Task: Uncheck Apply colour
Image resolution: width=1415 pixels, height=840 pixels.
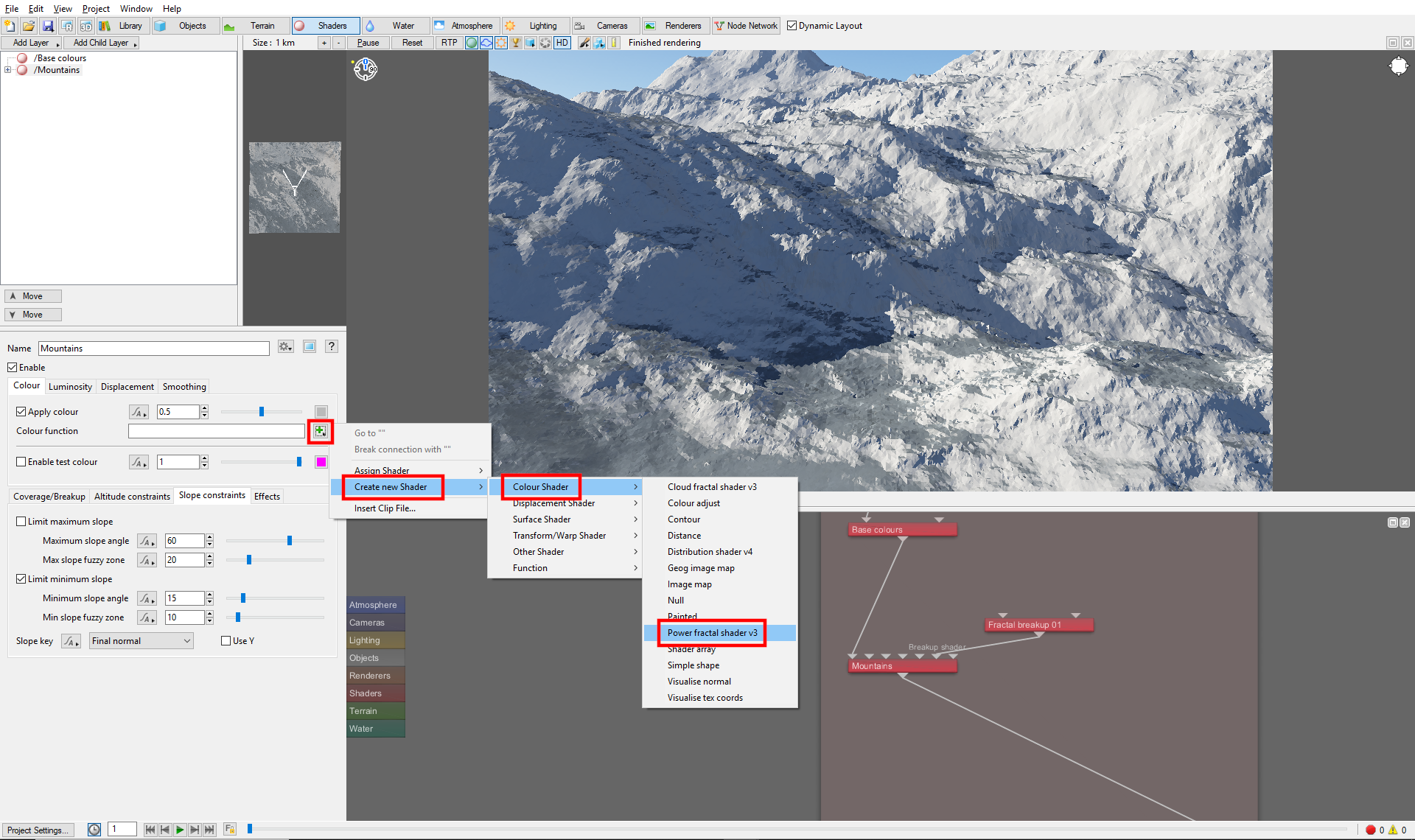Action: click(21, 412)
